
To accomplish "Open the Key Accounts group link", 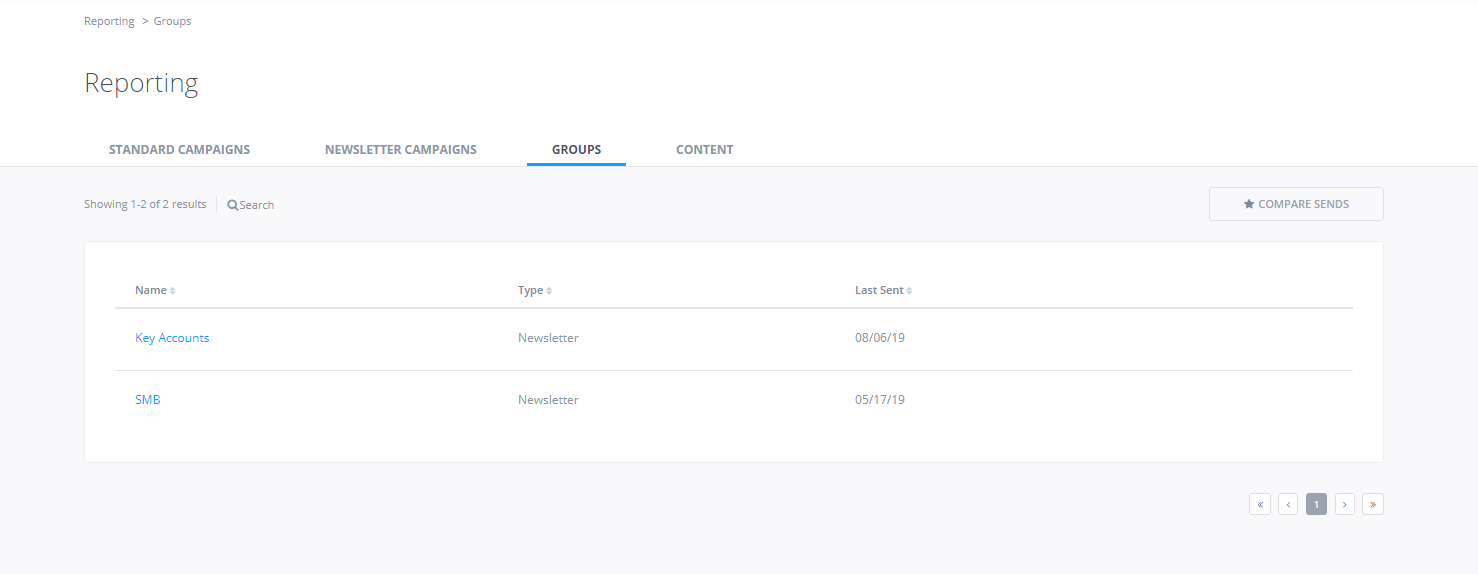I will pos(172,338).
